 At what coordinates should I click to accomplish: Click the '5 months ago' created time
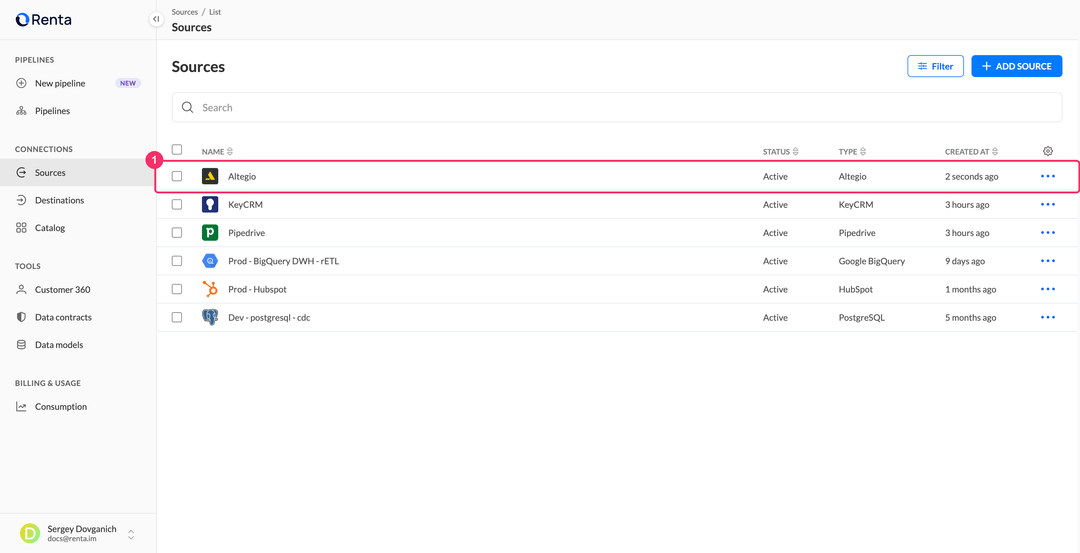970,317
